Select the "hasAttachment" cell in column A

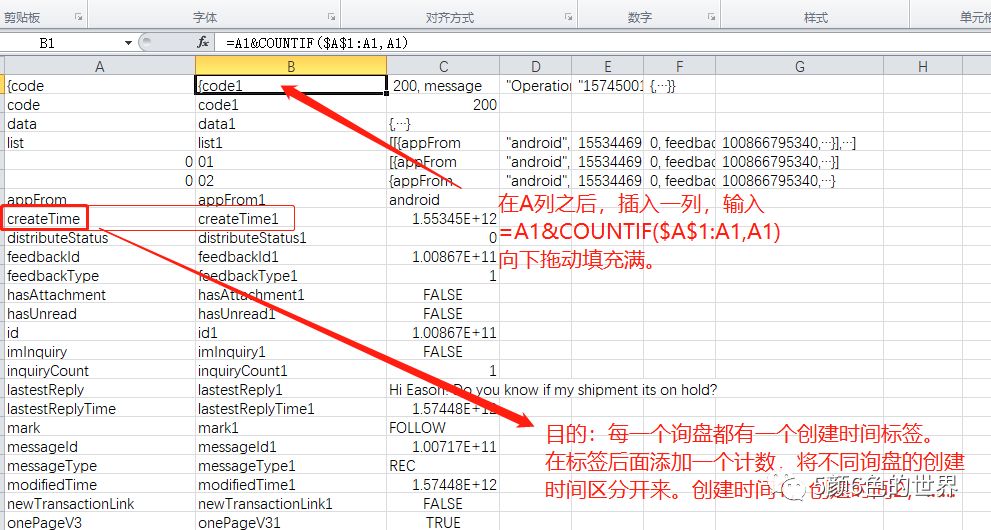click(x=100, y=294)
